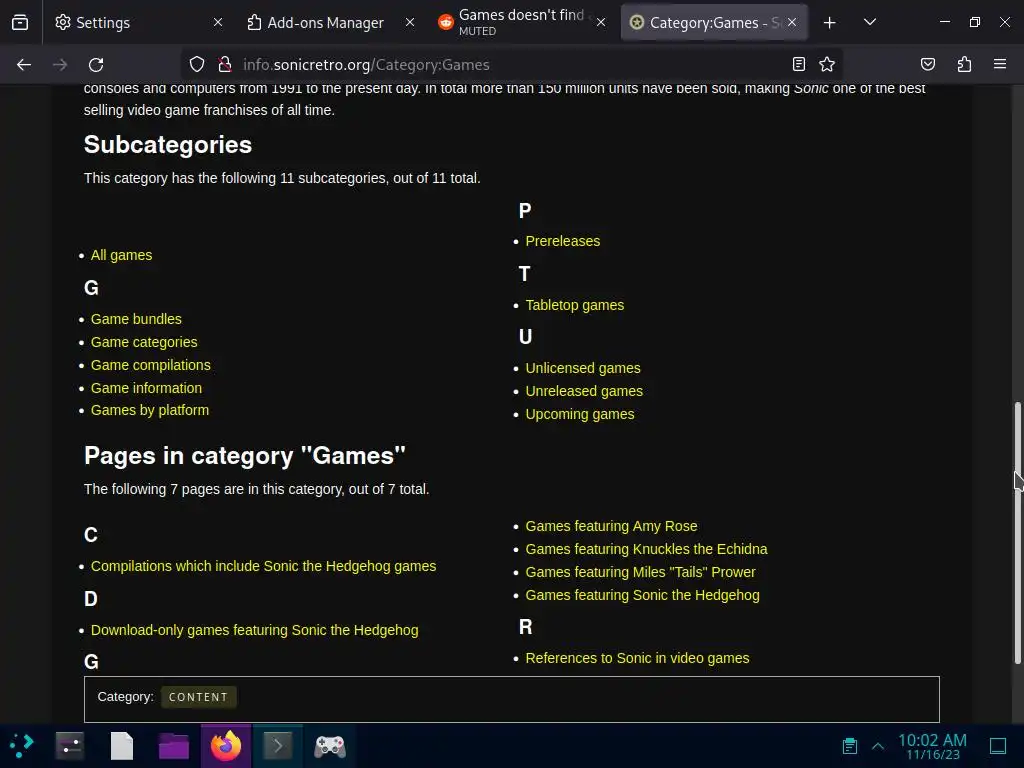Click the page vertical scrollbar thumb
This screenshot has height=768, width=1024.
pyautogui.click(x=1017, y=533)
